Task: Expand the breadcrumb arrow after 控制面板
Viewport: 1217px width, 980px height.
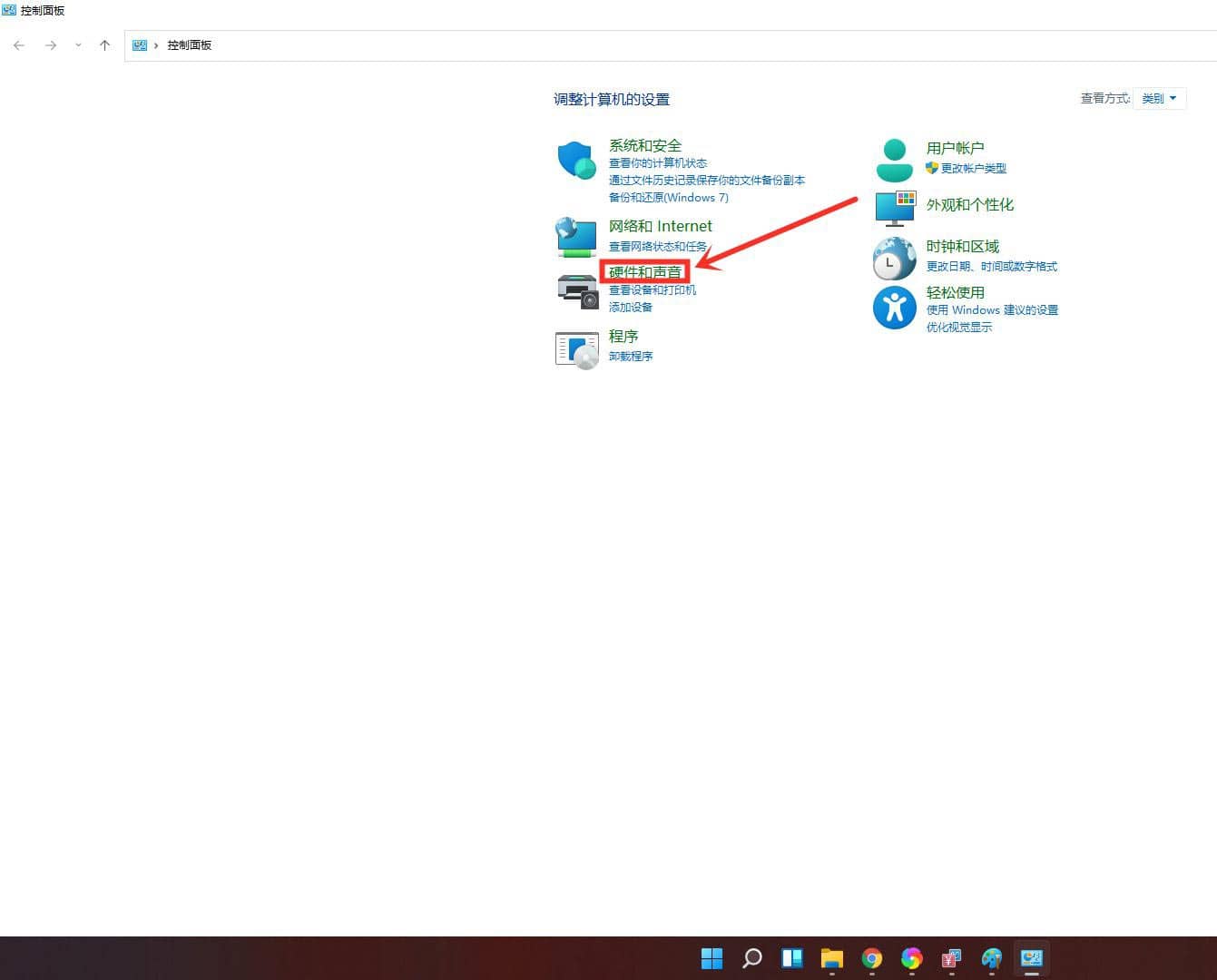Action: (x=217, y=44)
